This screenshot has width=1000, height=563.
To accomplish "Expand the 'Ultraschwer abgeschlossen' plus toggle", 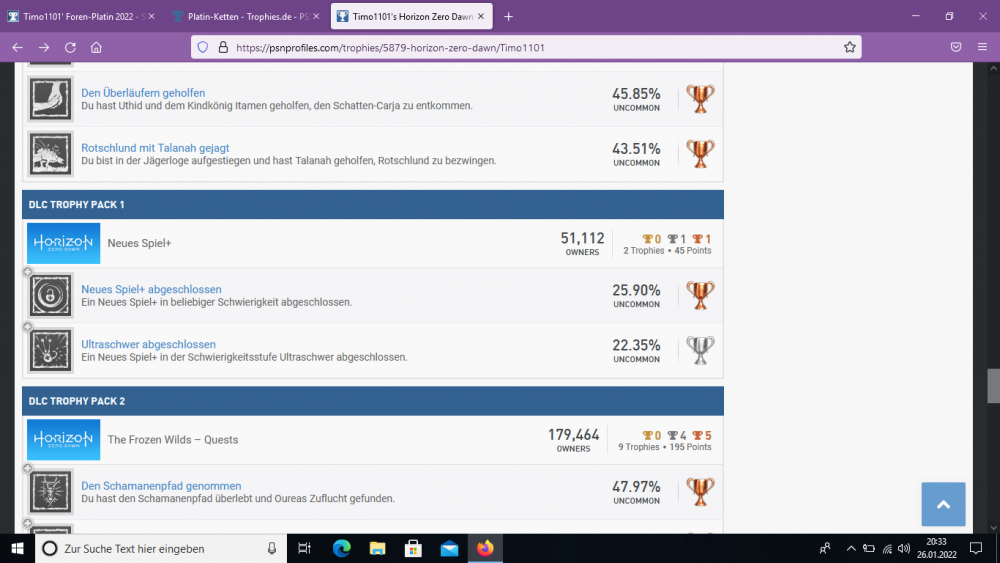I will click(27, 327).
